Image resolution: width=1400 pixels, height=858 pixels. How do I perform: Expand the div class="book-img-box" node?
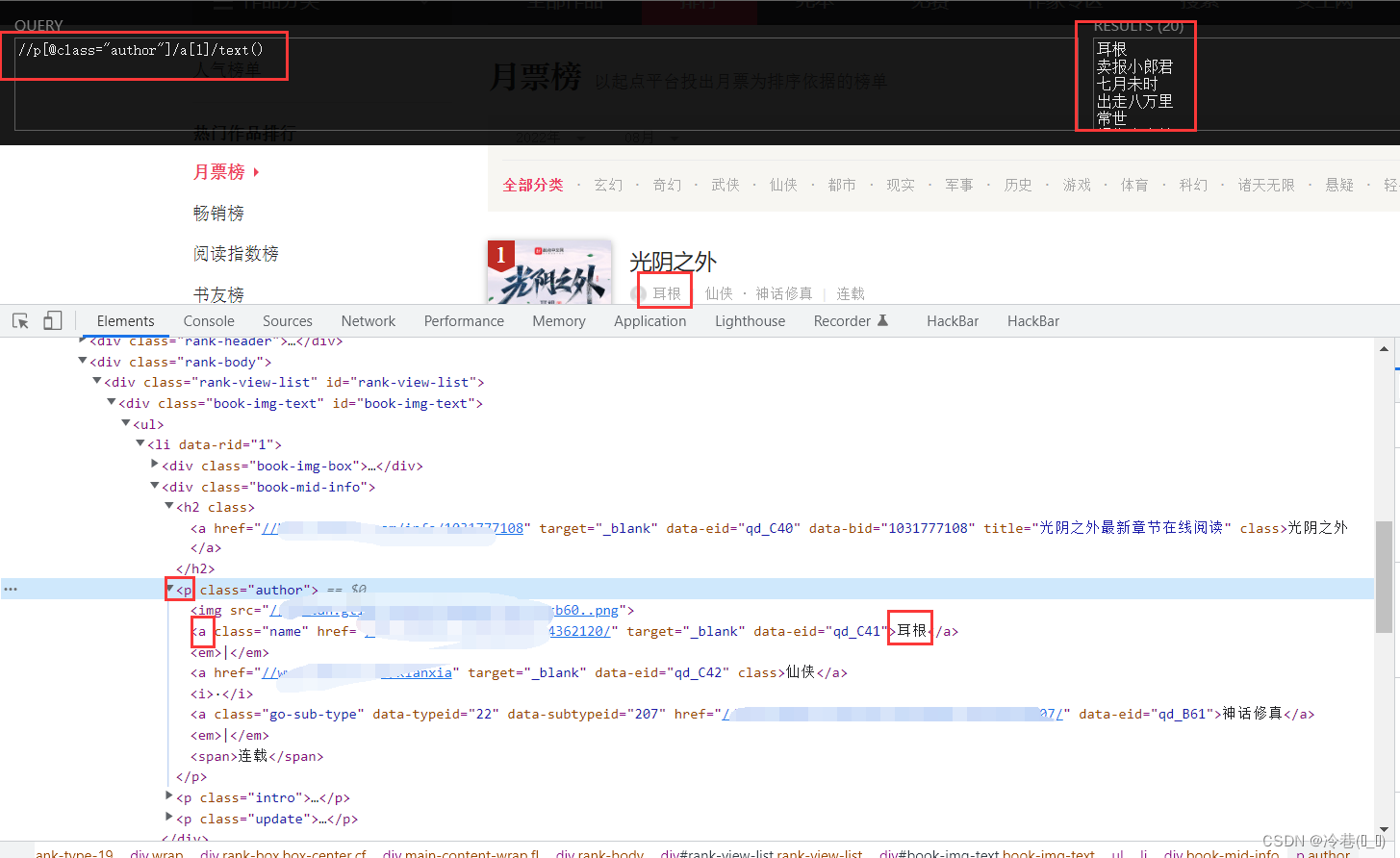click(x=155, y=465)
